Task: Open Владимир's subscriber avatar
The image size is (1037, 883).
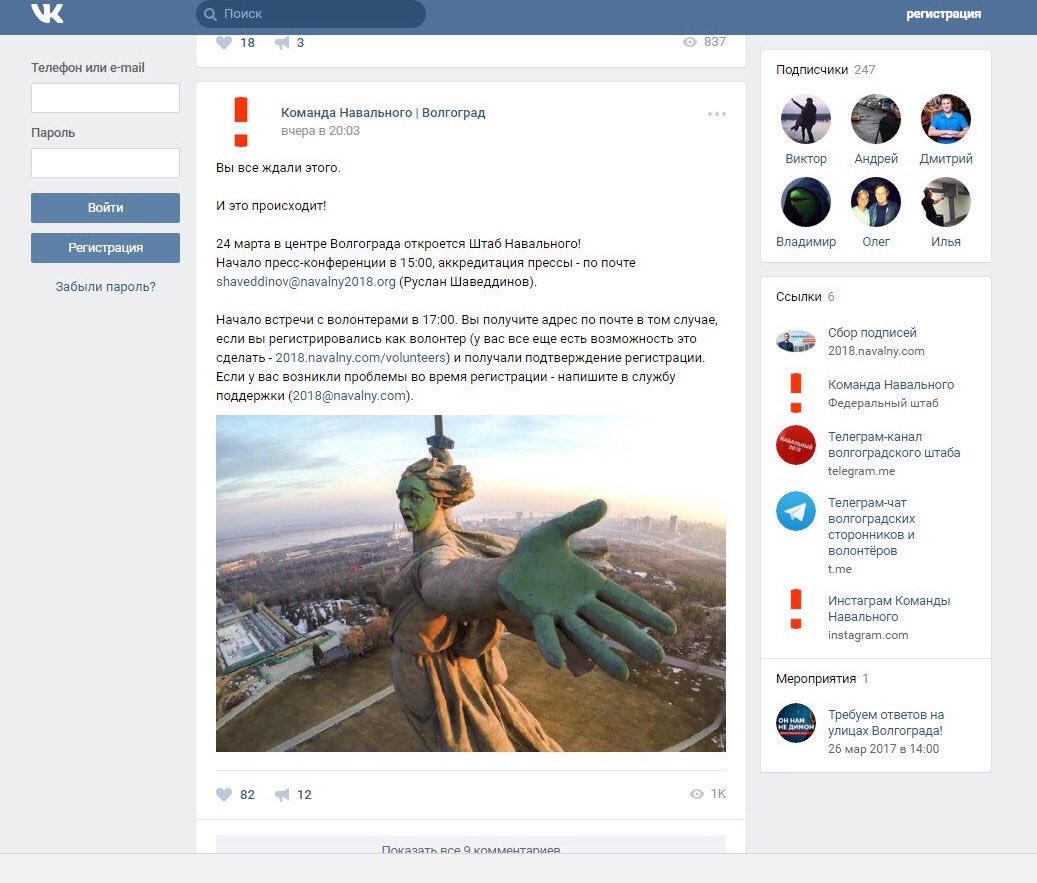Action: [x=806, y=202]
